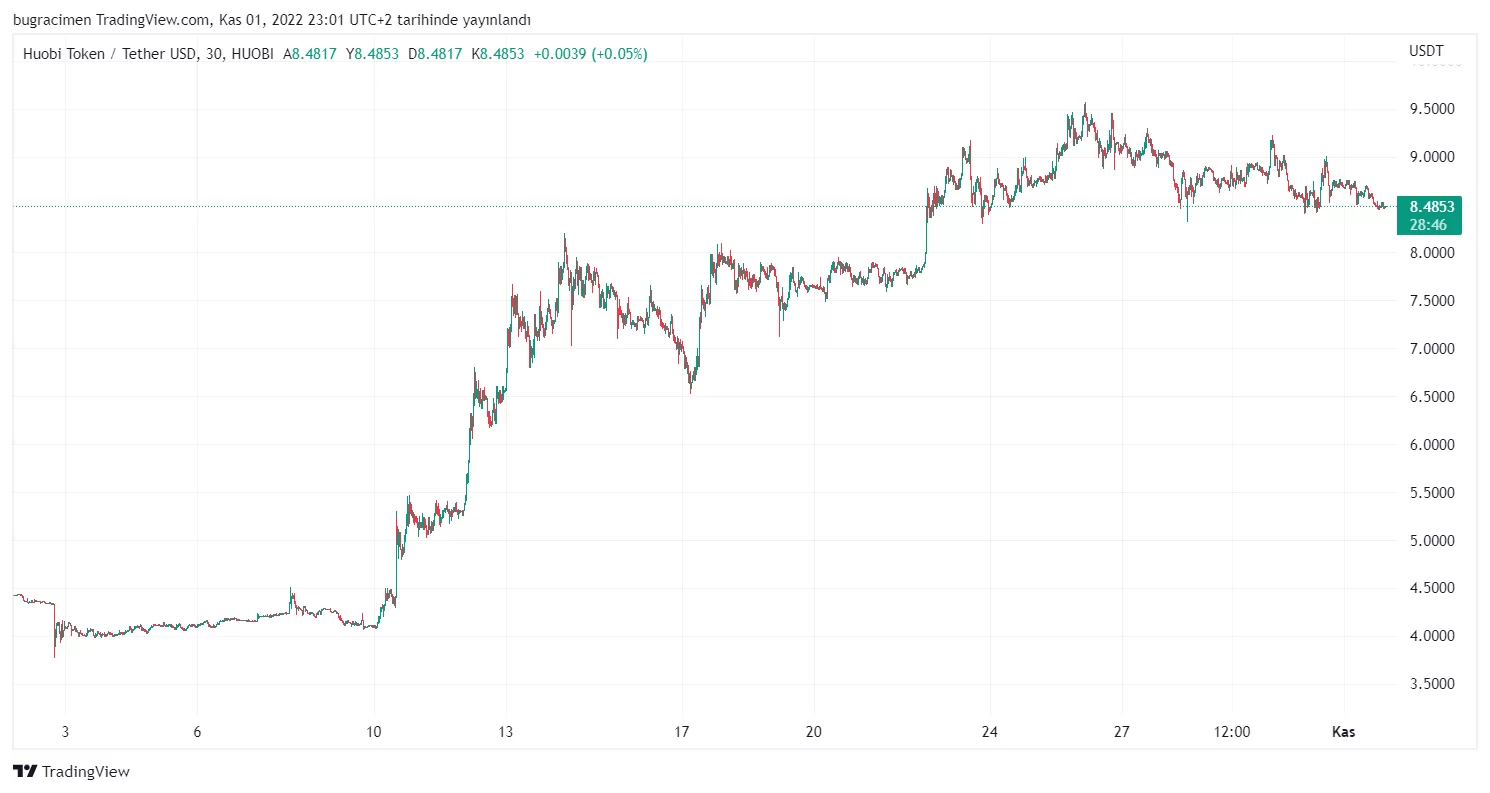Click the 6.5000 level on the price scale
The height and width of the screenshot is (793, 1490).
pos(1430,397)
